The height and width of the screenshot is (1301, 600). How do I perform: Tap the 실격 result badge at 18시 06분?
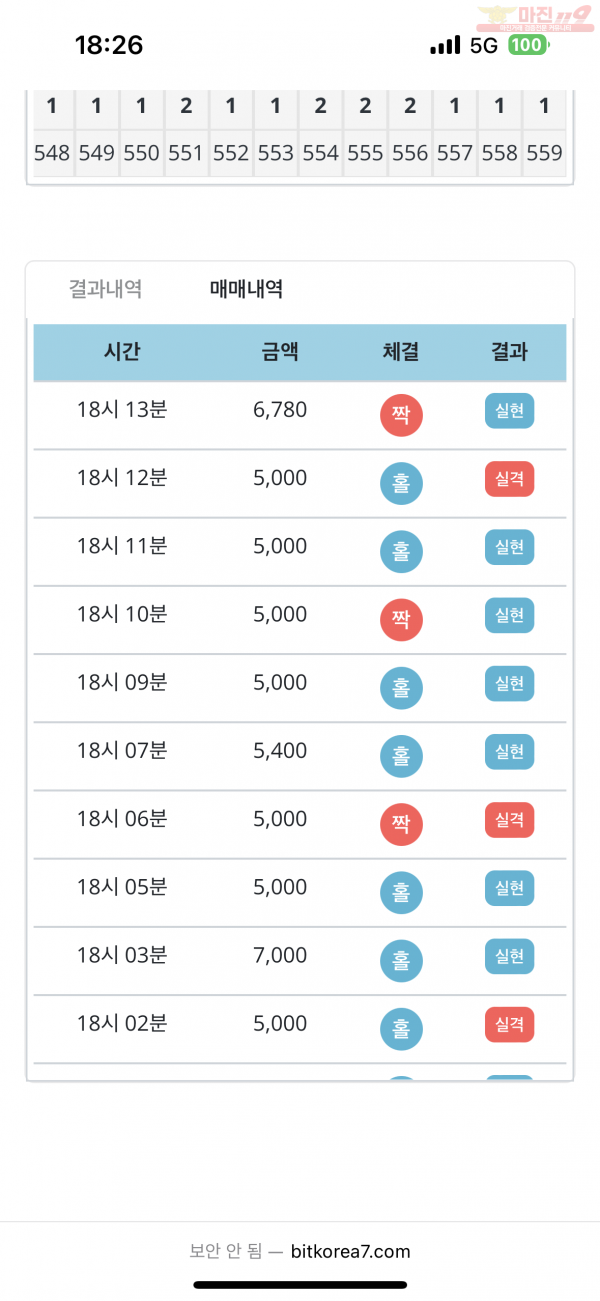pos(509,820)
